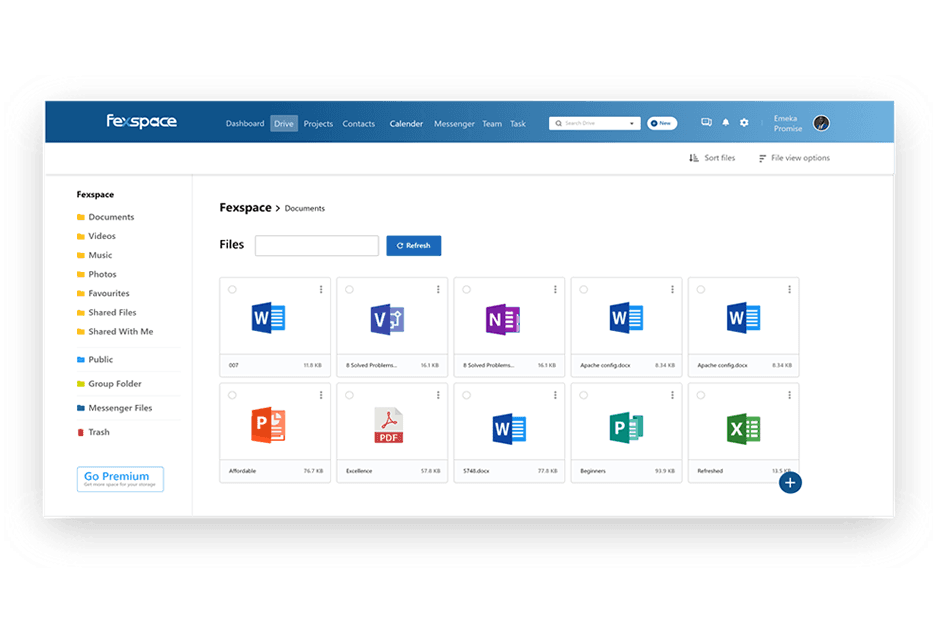
Task: Focus the Files filter text field
Action: pos(316,245)
